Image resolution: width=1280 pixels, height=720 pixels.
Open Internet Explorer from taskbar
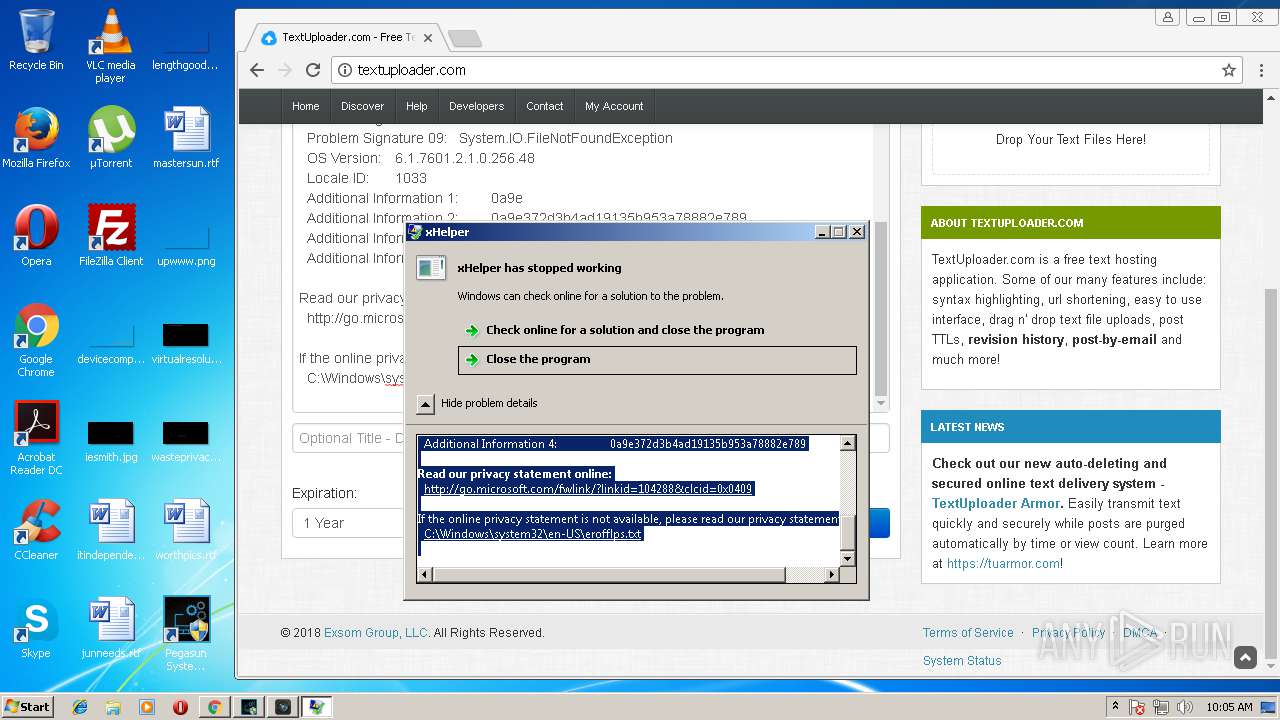(x=80, y=707)
